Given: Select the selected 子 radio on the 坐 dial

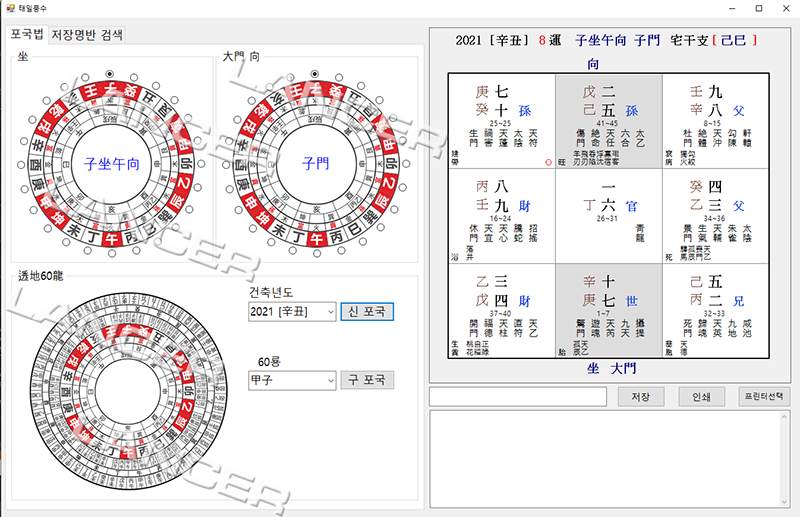Looking at the screenshot, I should click(x=110, y=74).
